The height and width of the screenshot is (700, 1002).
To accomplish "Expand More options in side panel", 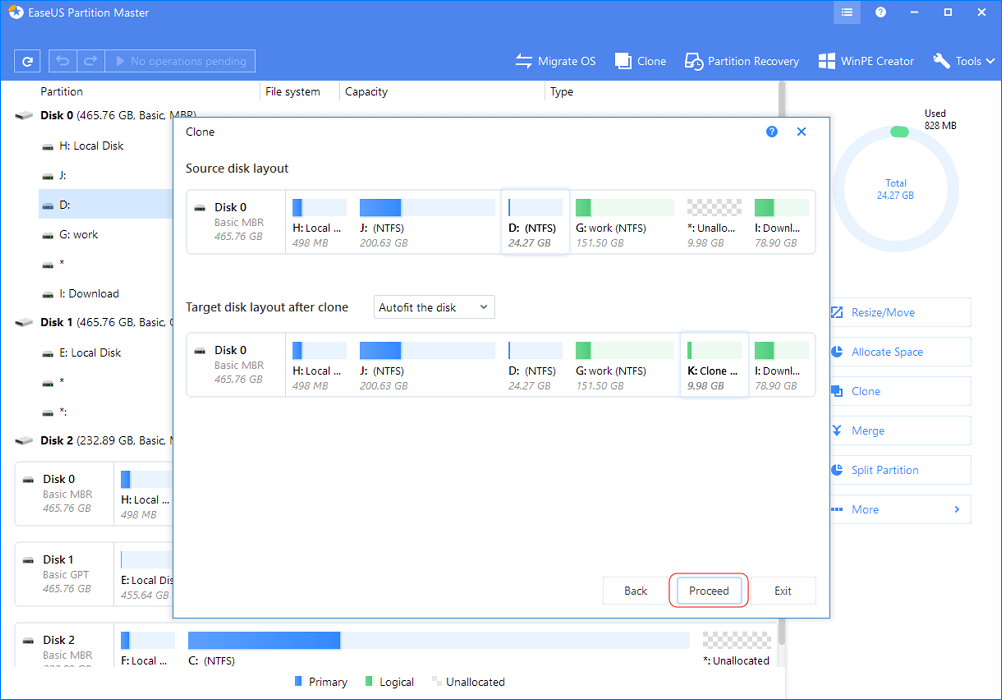I will point(901,509).
